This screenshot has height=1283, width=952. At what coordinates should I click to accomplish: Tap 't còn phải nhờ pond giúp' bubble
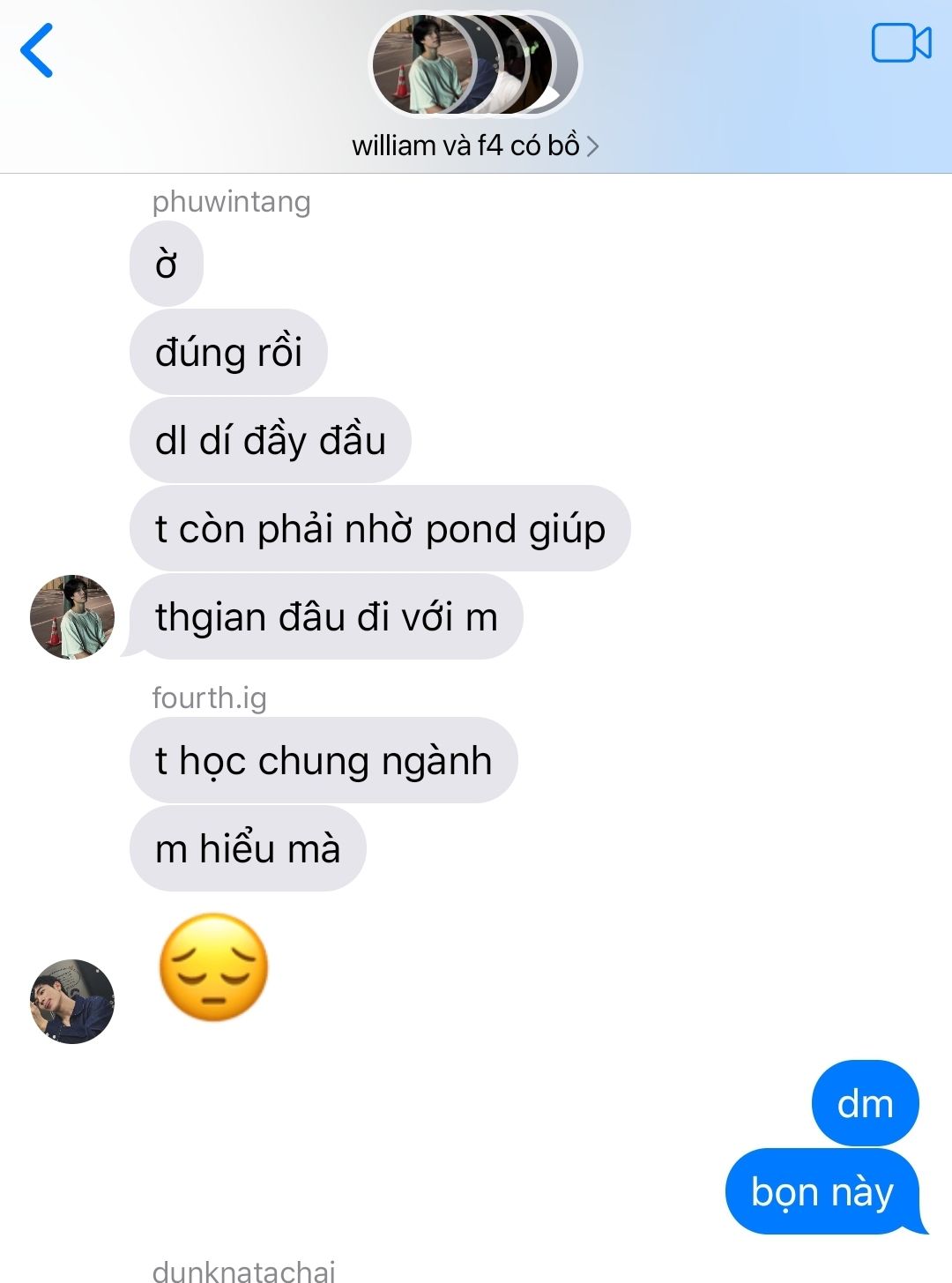(380, 528)
